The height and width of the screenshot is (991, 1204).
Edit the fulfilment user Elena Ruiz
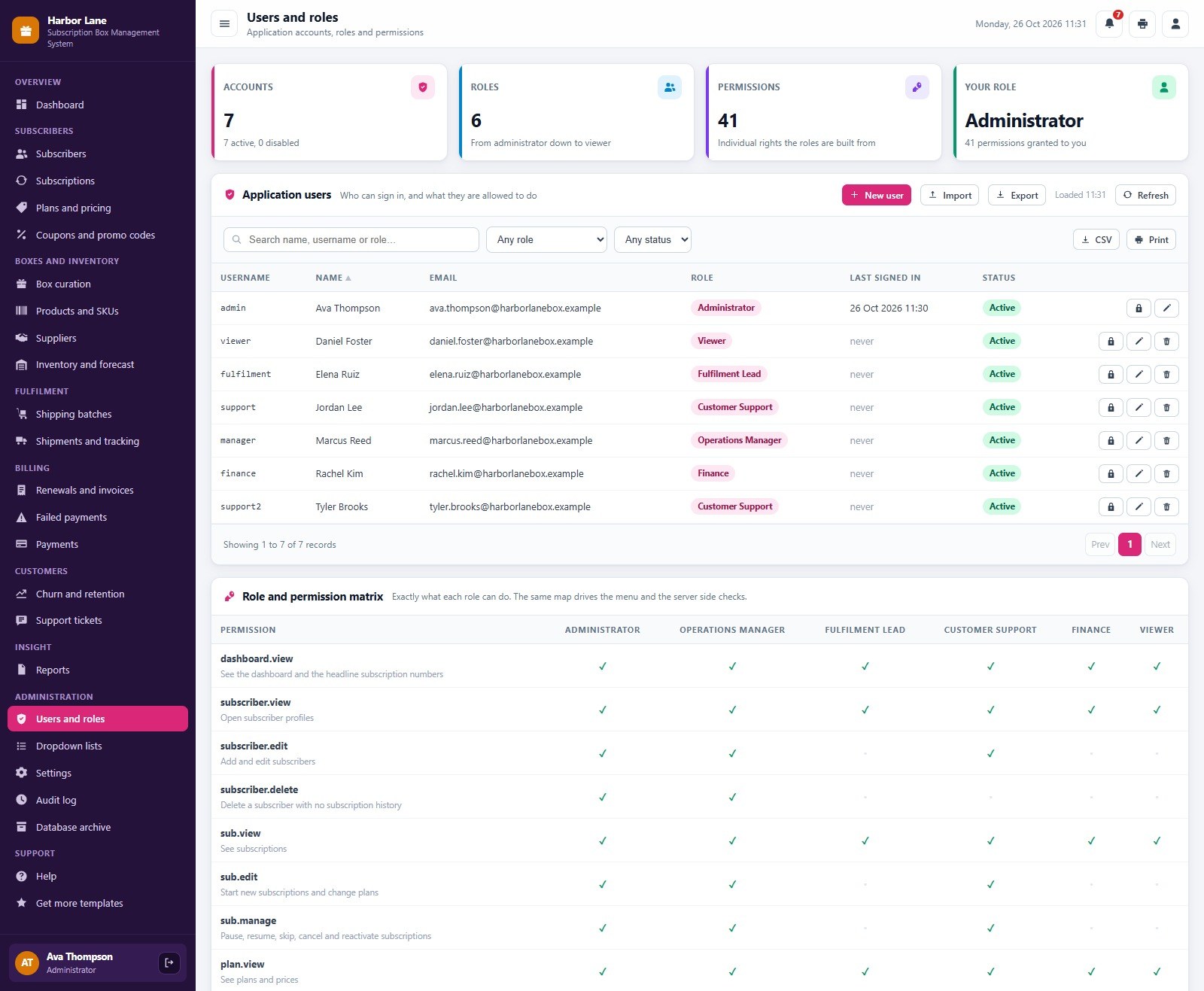click(1139, 374)
